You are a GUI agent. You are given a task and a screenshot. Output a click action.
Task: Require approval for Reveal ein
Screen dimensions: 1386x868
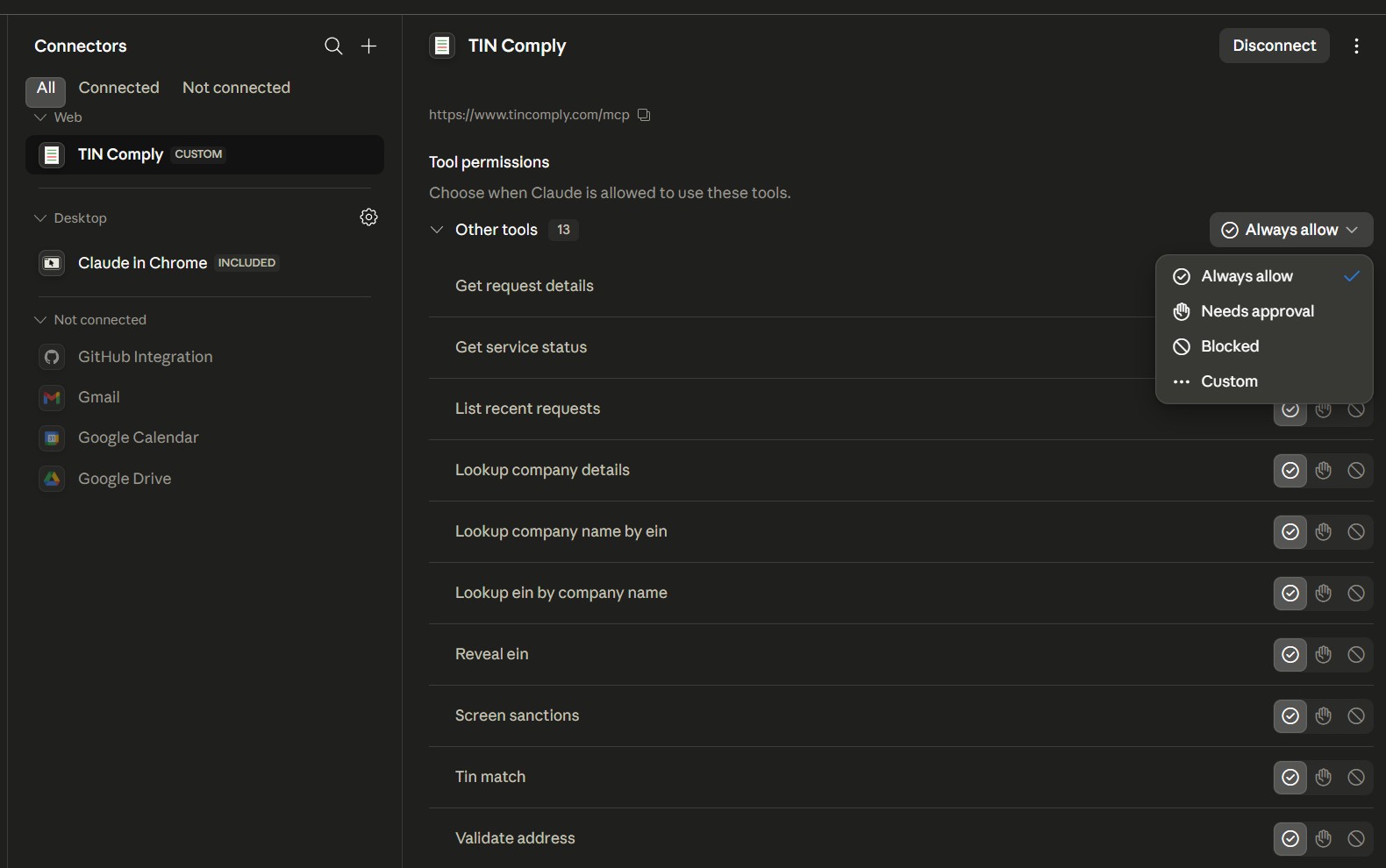(1323, 655)
